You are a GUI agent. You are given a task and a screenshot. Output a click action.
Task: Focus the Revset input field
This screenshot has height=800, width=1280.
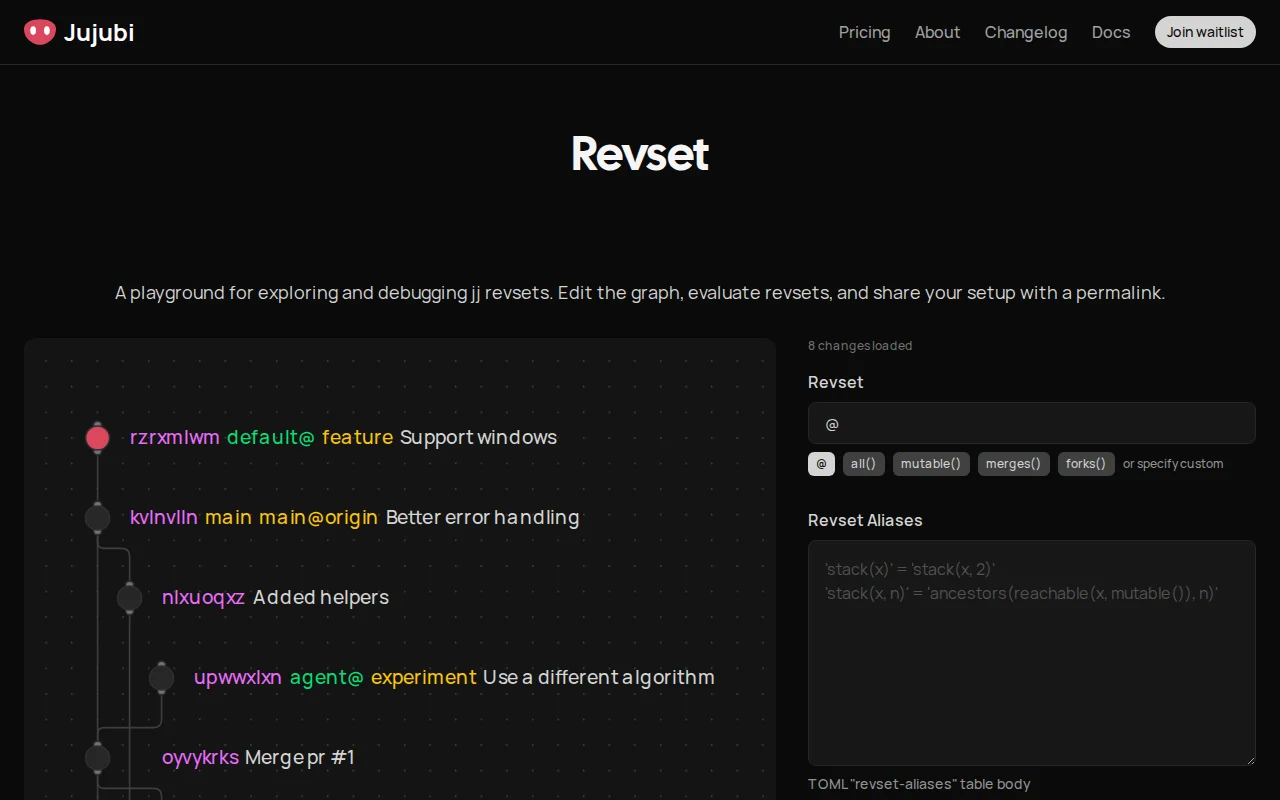click(1031, 423)
